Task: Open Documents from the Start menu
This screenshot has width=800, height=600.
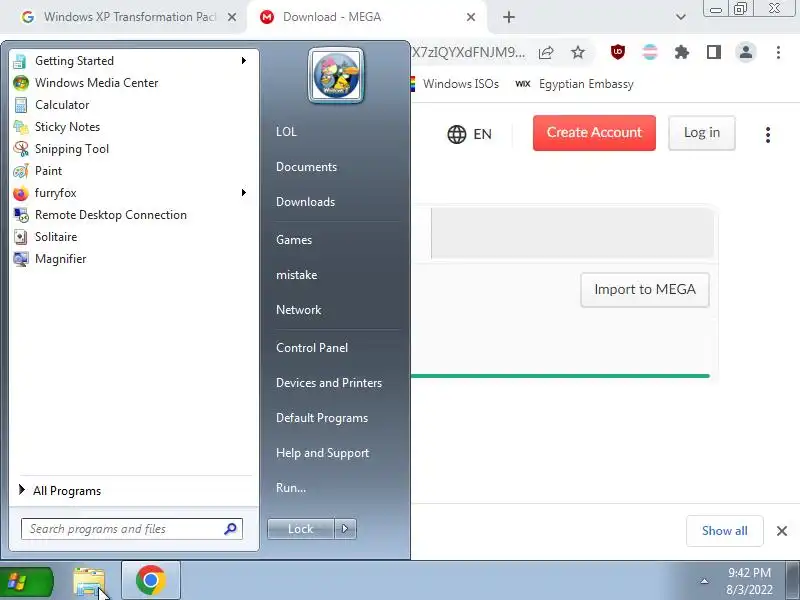Action: [x=306, y=167]
